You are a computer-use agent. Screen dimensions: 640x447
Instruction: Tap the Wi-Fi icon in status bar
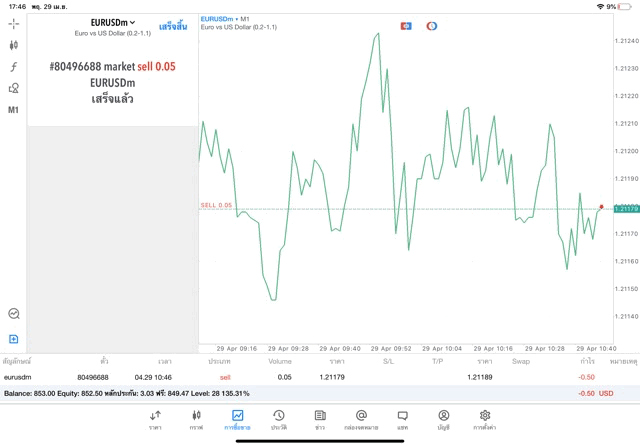tap(600, 7)
